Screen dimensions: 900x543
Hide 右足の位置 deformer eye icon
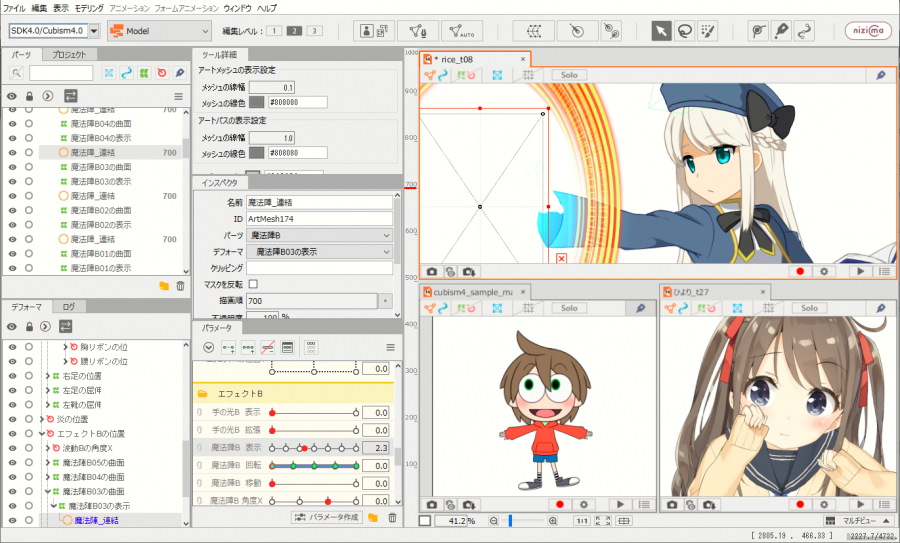pyautogui.click(x=12, y=376)
